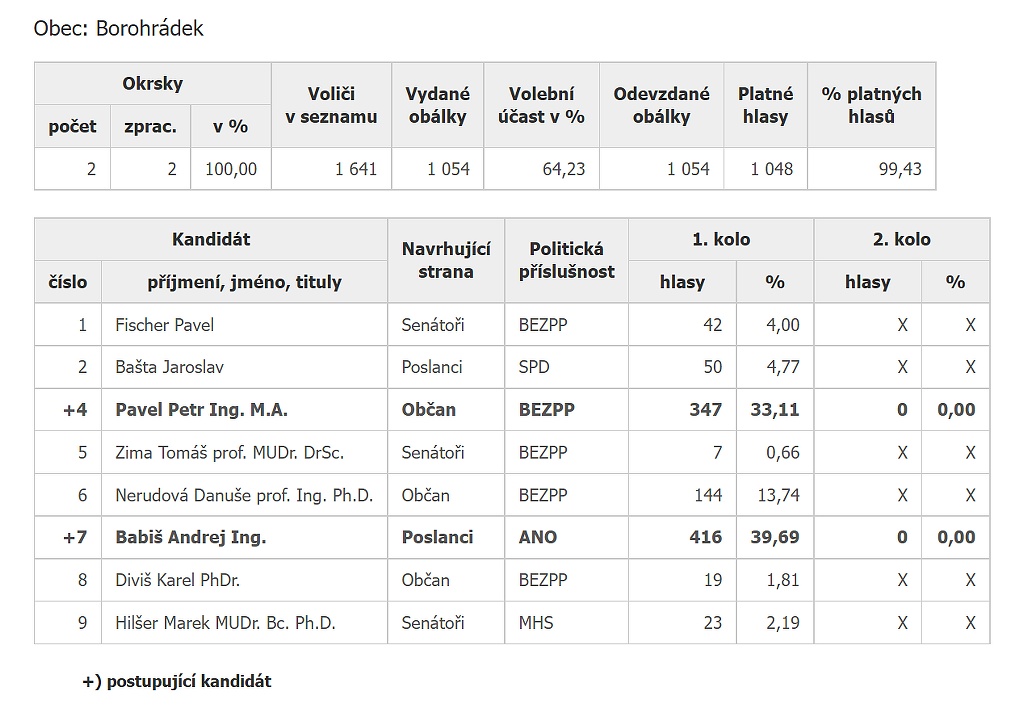
Task: Select Pavel Petr Ing. M.A. row
Action: pos(512,409)
